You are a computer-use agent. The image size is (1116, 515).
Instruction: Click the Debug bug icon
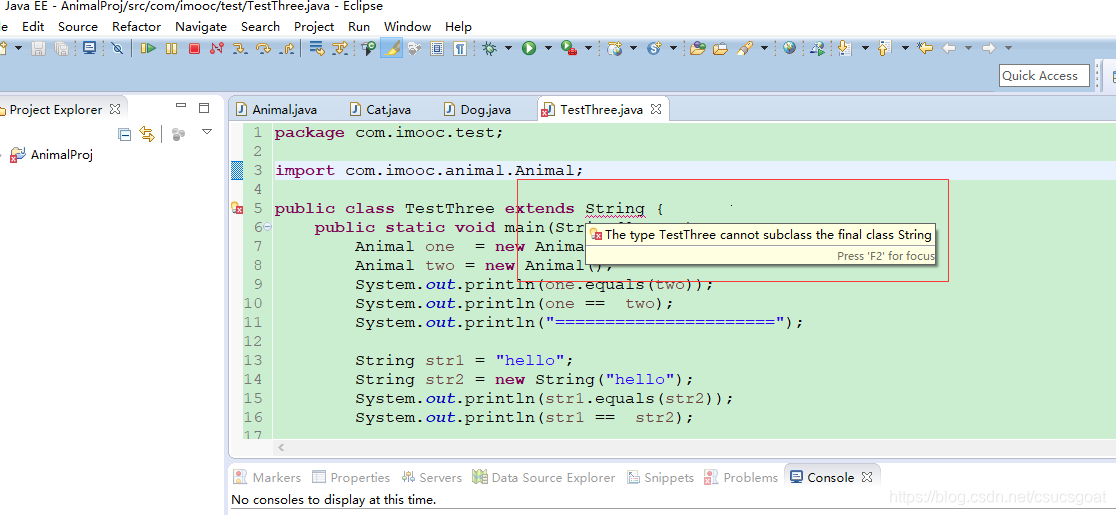[489, 48]
